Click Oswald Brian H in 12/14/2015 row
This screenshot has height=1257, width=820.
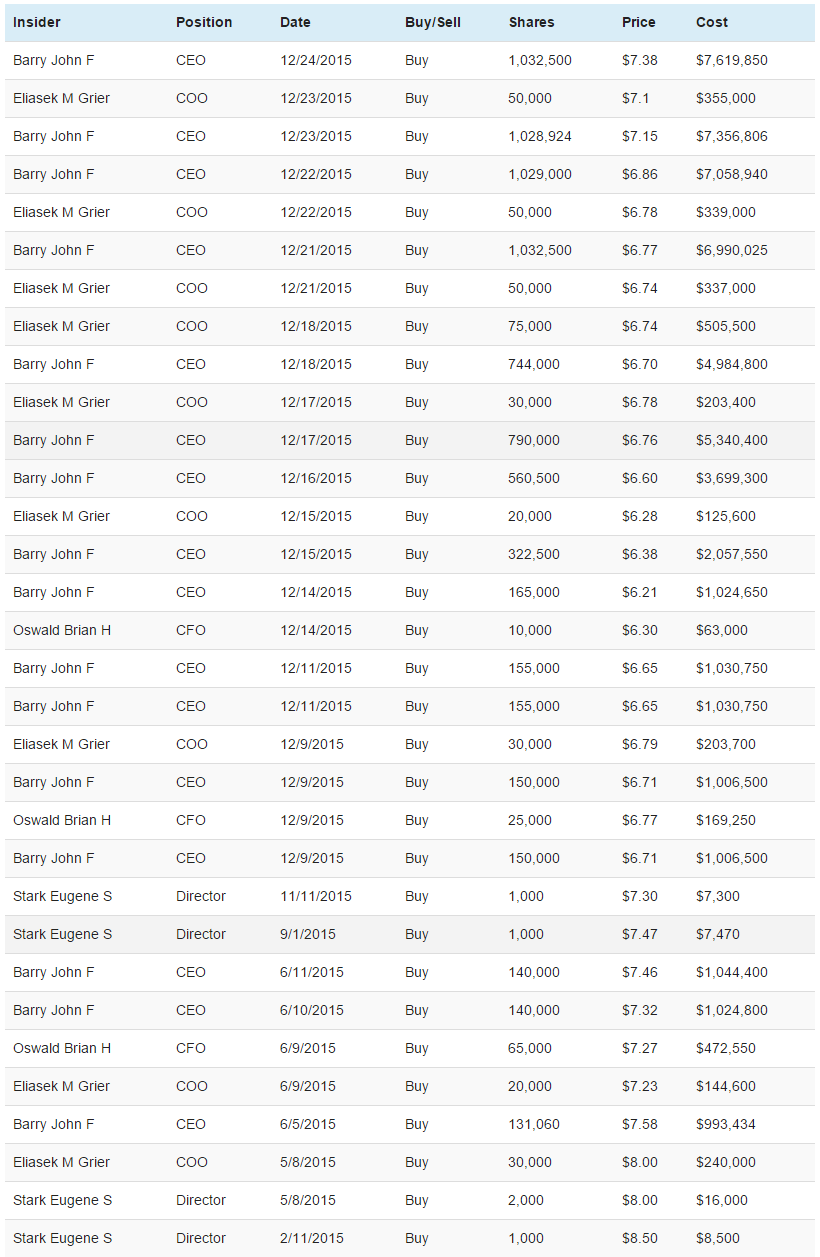[x=62, y=630]
